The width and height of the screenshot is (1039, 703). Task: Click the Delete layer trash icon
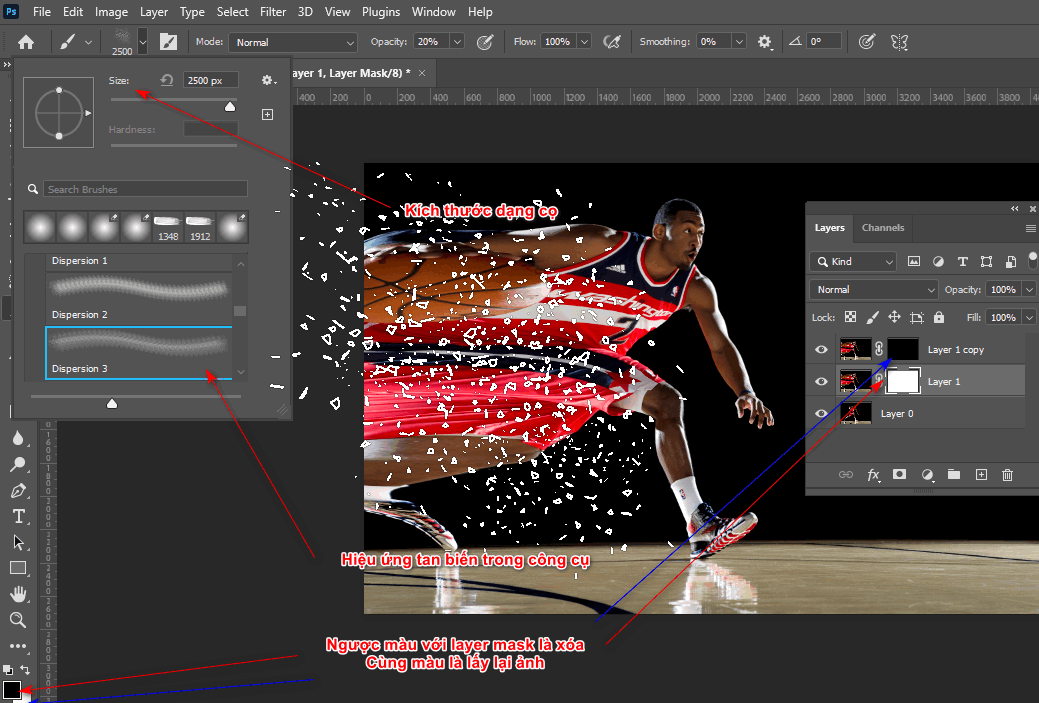point(1007,475)
